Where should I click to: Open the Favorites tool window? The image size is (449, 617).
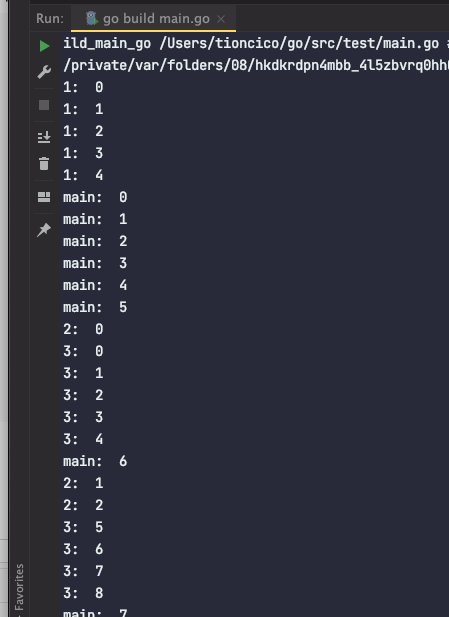click(x=19, y=588)
